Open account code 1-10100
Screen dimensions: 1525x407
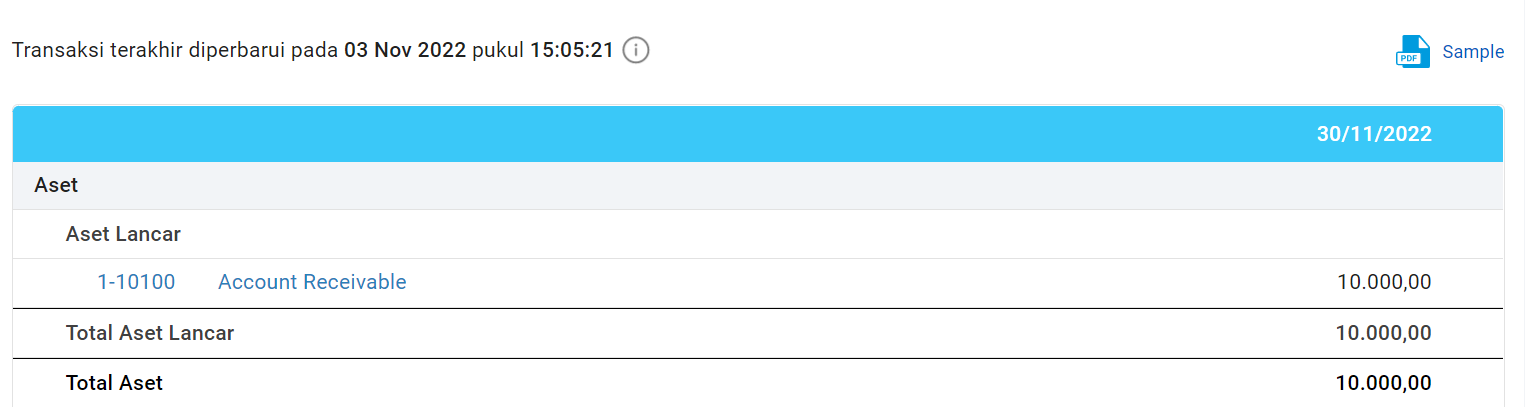click(x=136, y=282)
